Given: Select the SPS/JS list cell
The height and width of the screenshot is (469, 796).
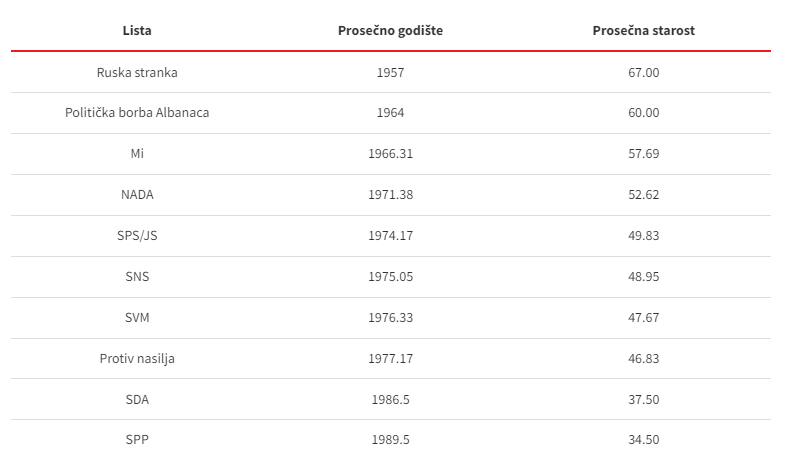Looking at the screenshot, I should tap(137, 236).
